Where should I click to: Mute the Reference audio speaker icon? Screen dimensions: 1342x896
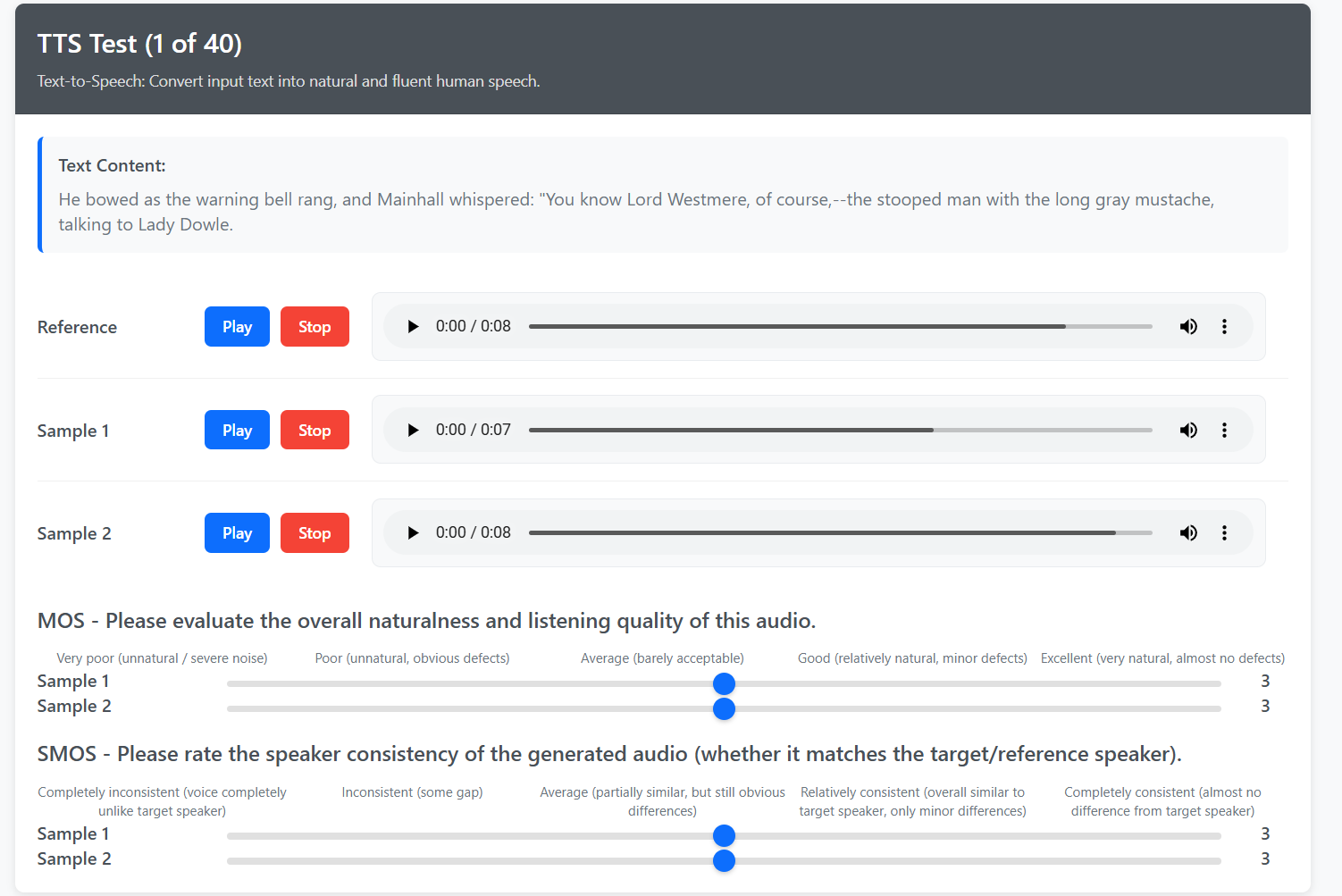pyautogui.click(x=1188, y=327)
